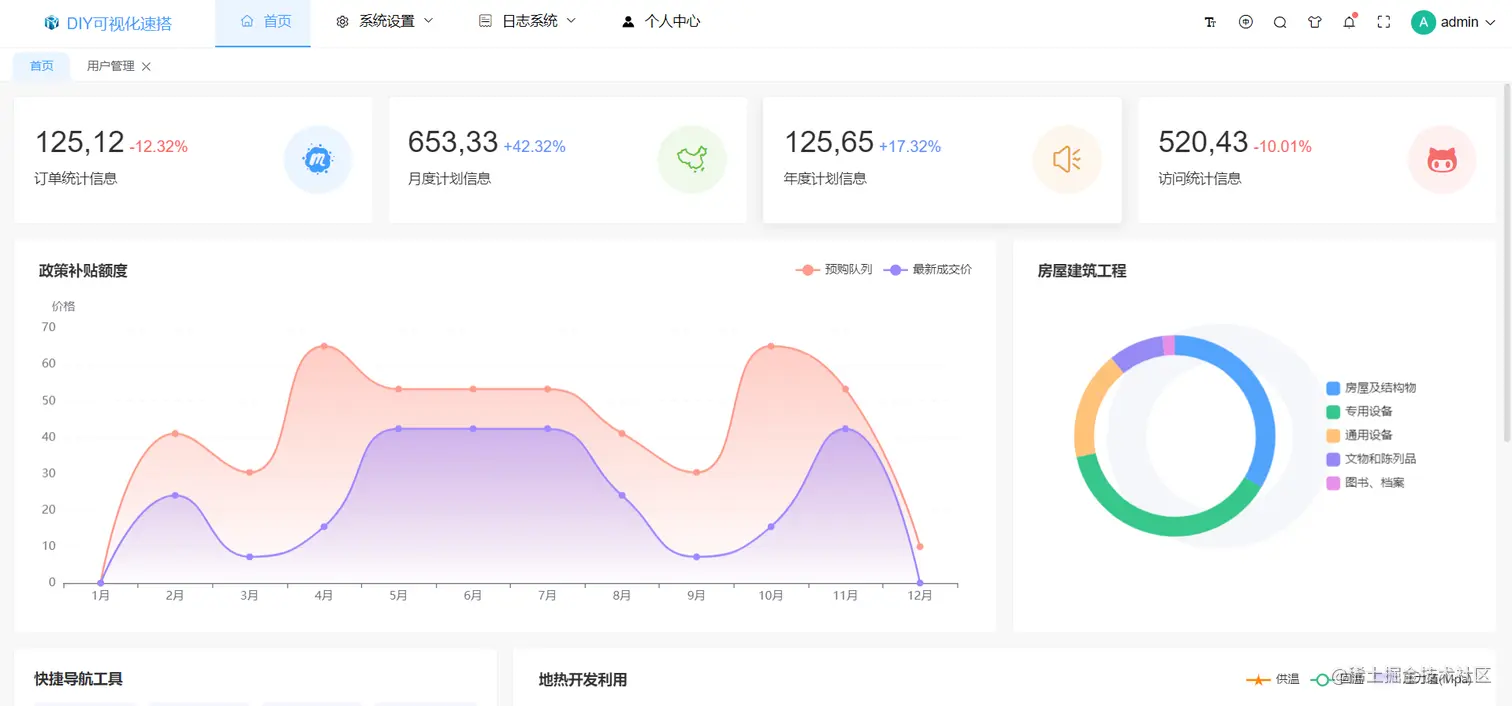
Task: Expand the 日志系统 dropdown menu
Action: (572, 21)
